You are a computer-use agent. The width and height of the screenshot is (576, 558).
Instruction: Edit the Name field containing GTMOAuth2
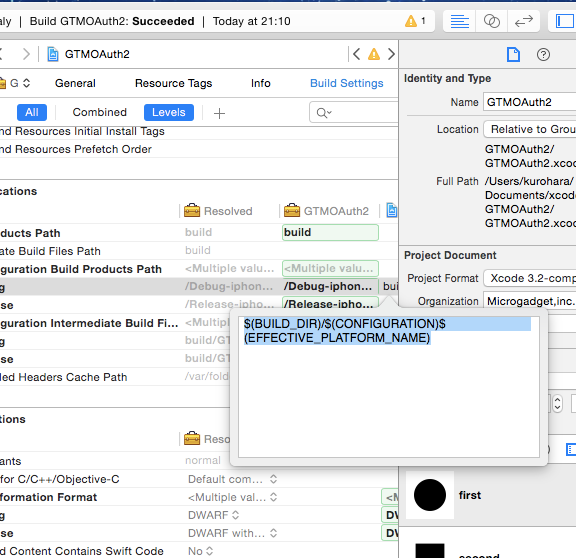530,102
